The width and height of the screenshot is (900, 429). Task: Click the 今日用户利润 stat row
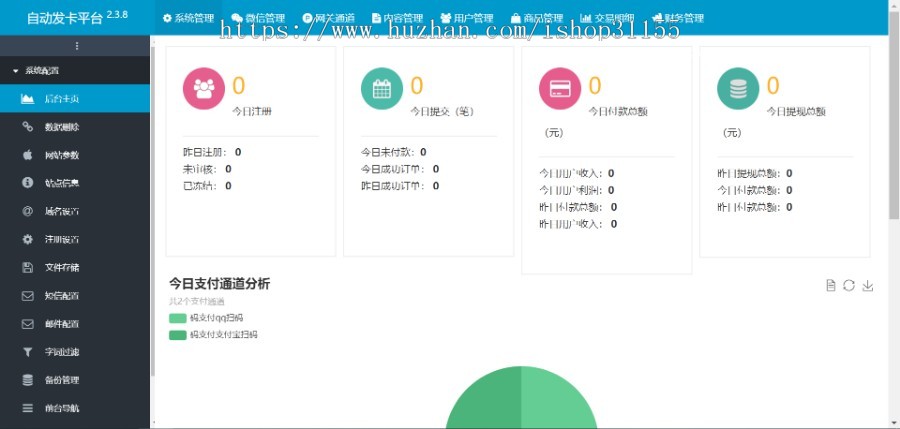[x=577, y=190]
